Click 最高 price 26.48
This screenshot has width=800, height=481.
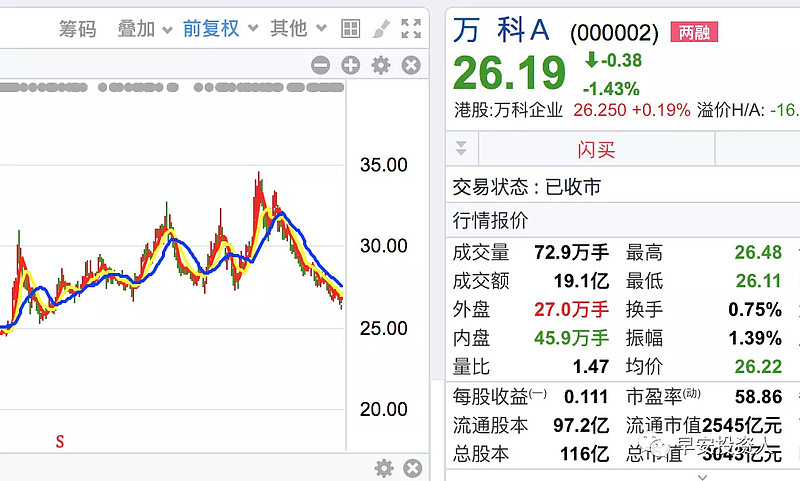(x=758, y=252)
